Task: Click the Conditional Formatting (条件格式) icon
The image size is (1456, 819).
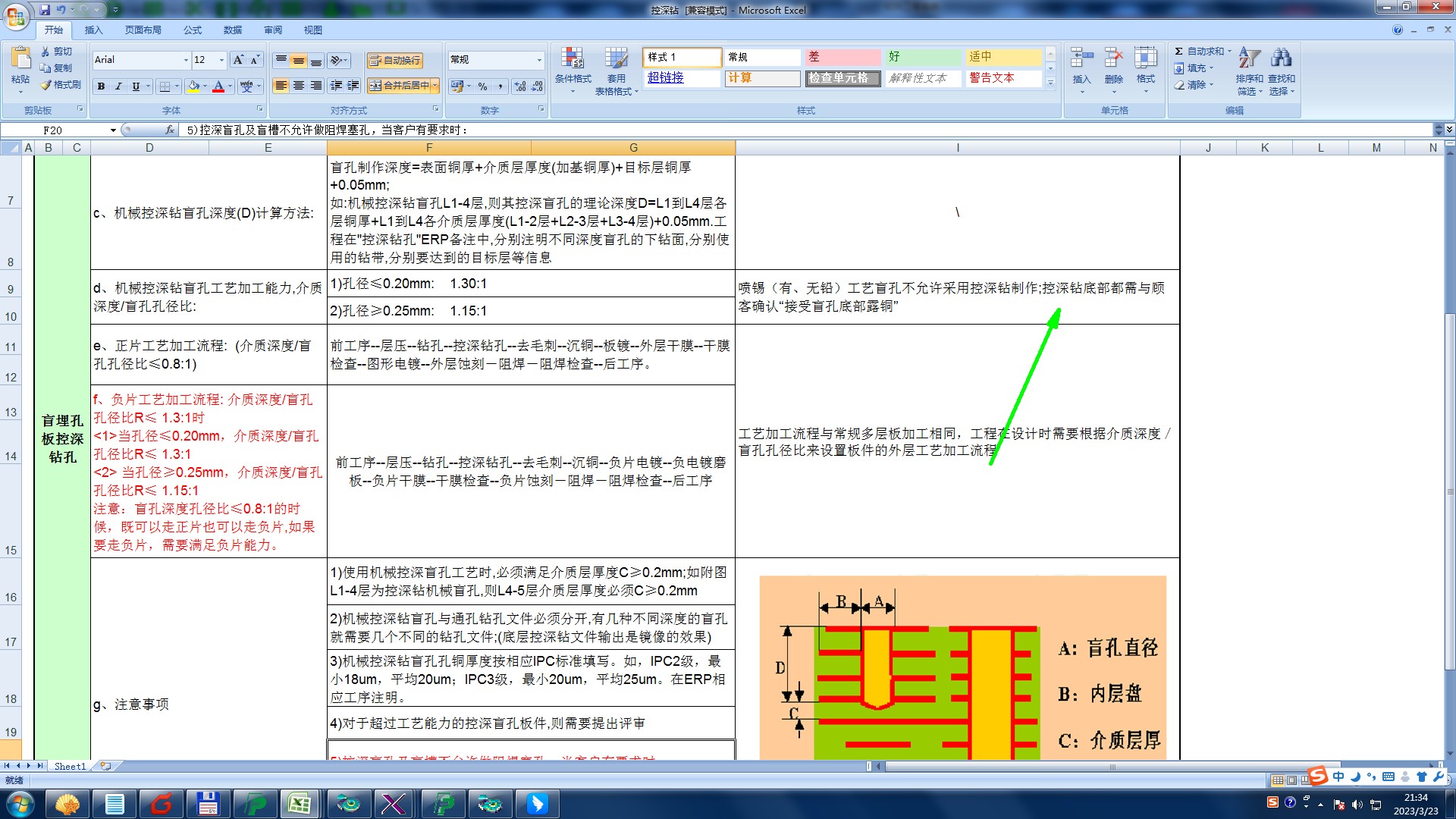Action: click(572, 59)
